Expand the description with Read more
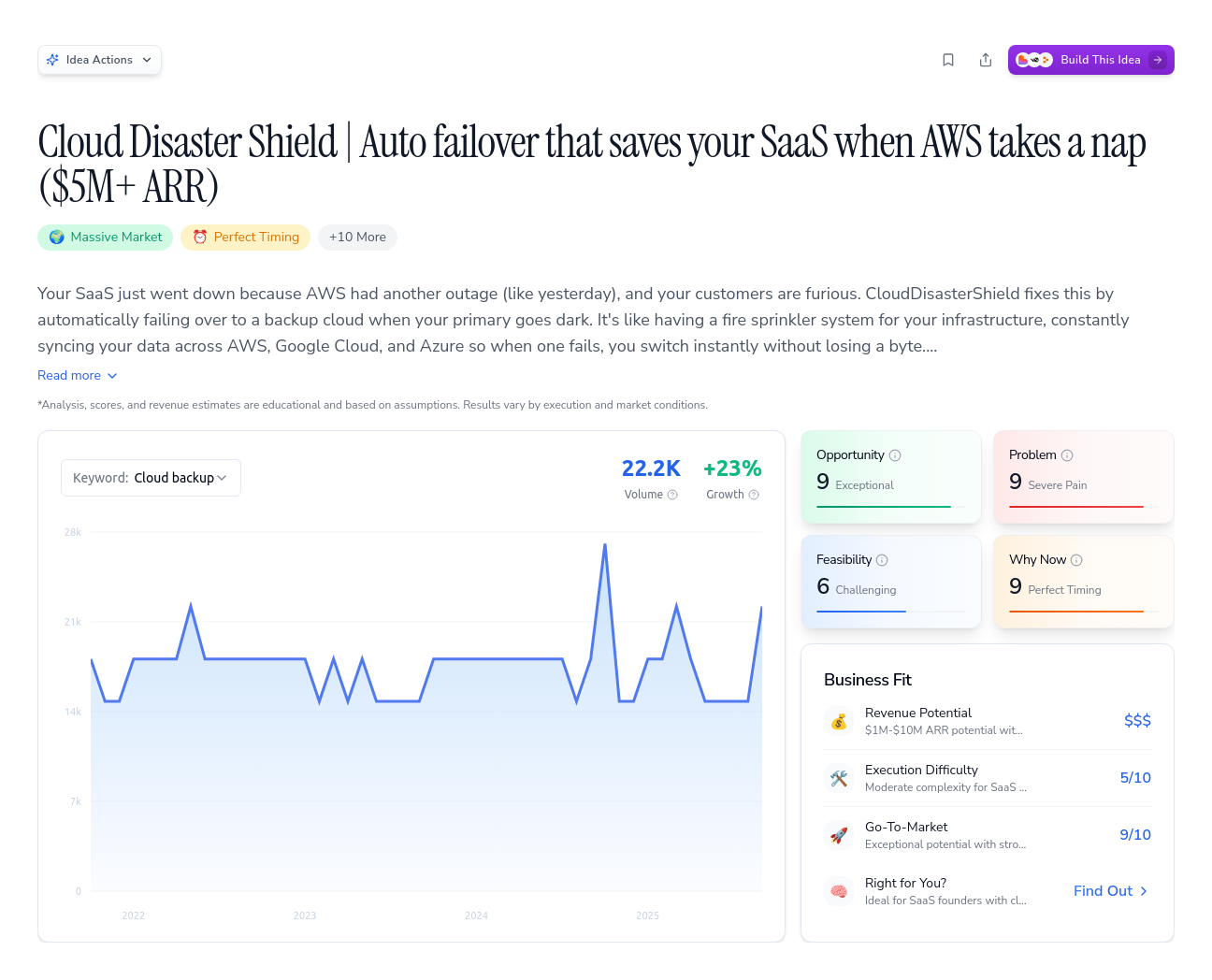This screenshot has height=980, width=1212. pos(78,375)
